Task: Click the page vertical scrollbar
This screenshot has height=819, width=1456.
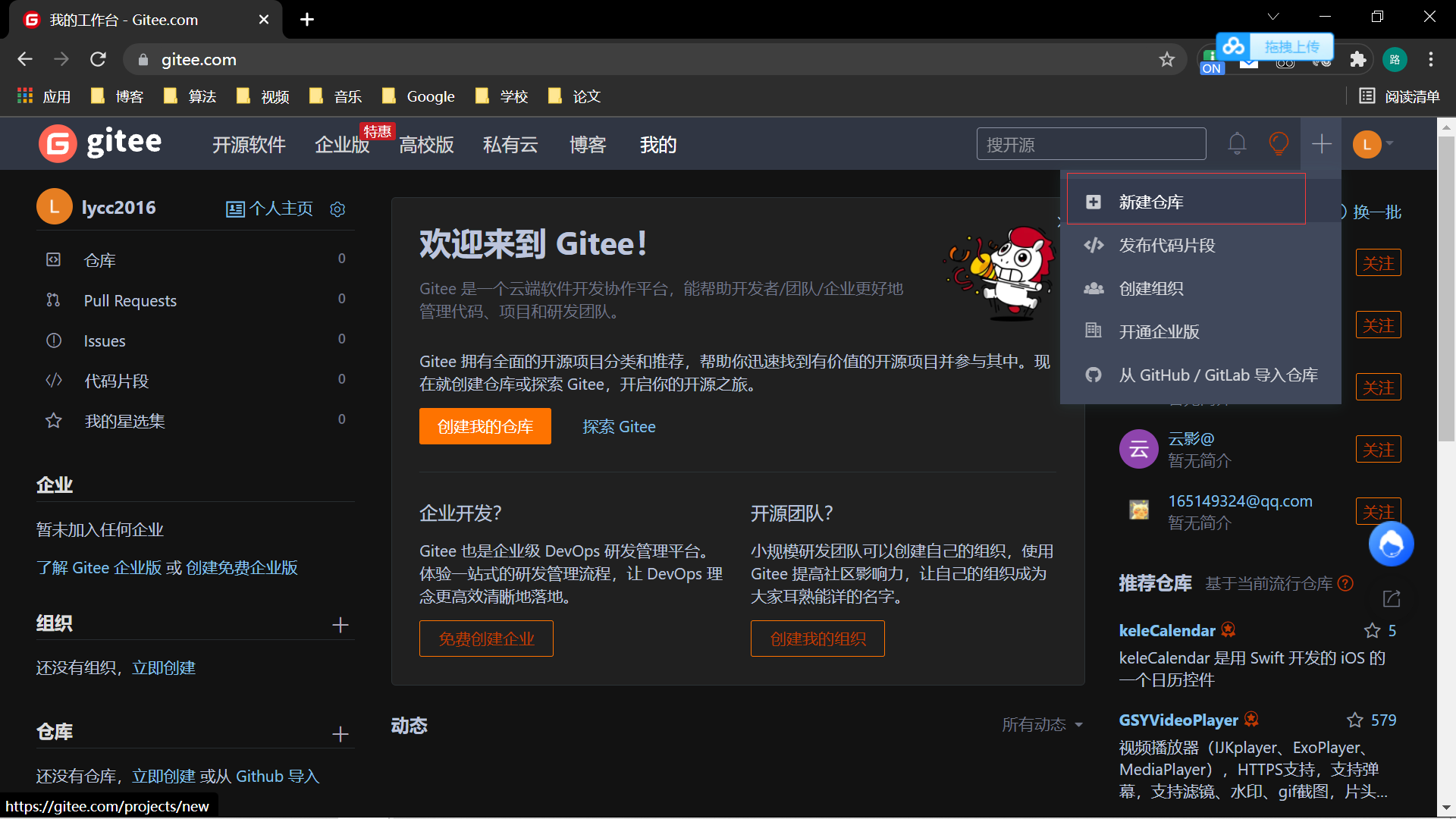Action: point(1446,288)
